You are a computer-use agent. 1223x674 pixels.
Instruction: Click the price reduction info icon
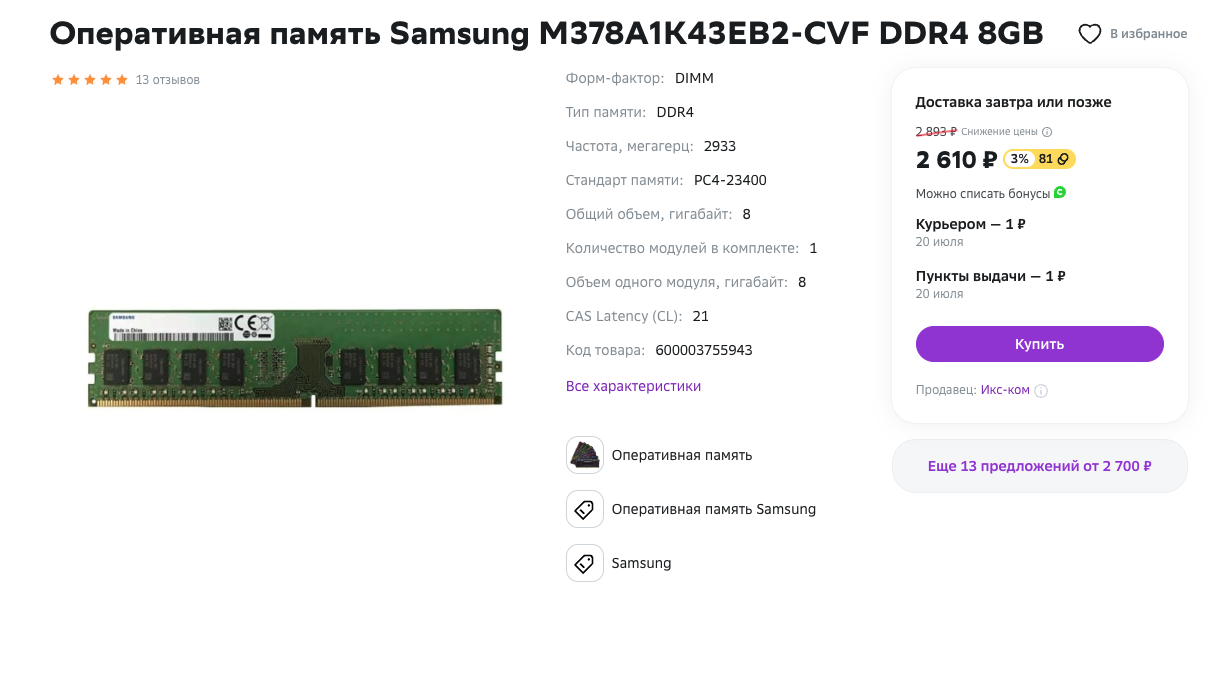click(x=1047, y=132)
